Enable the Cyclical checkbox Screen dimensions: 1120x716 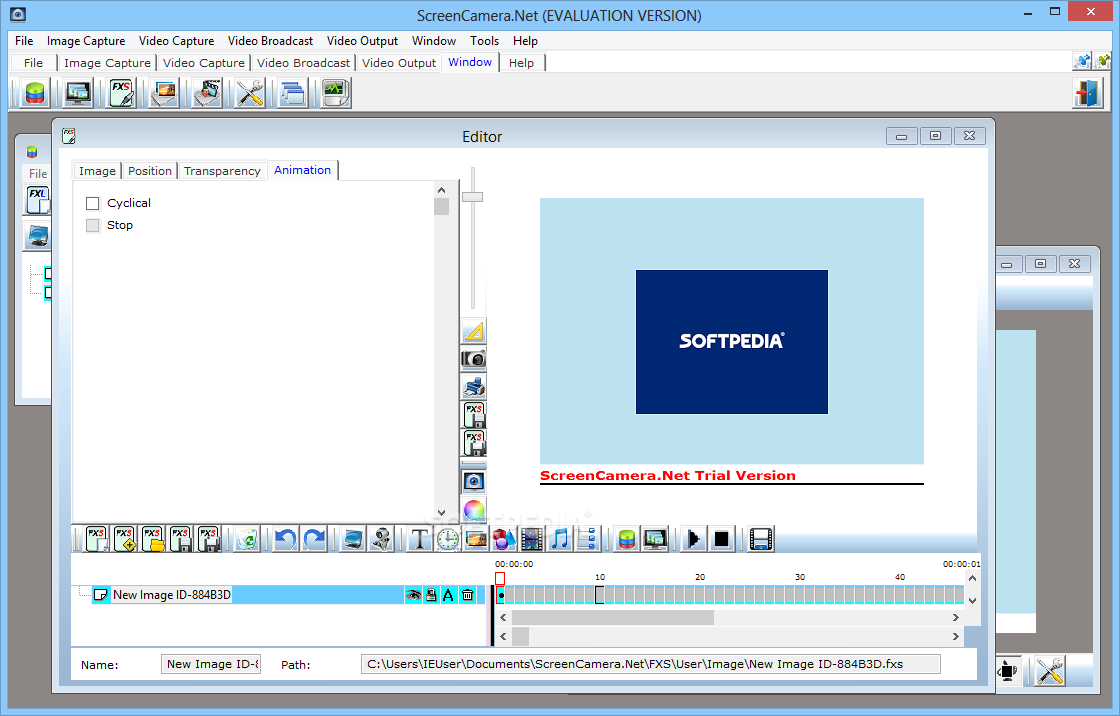click(x=92, y=203)
